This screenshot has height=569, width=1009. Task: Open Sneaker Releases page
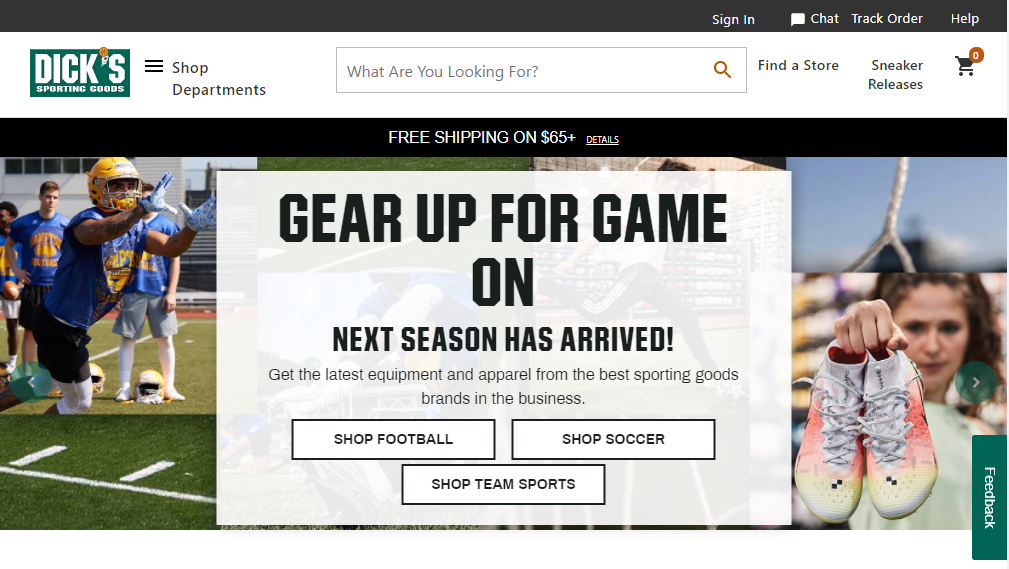[896, 75]
